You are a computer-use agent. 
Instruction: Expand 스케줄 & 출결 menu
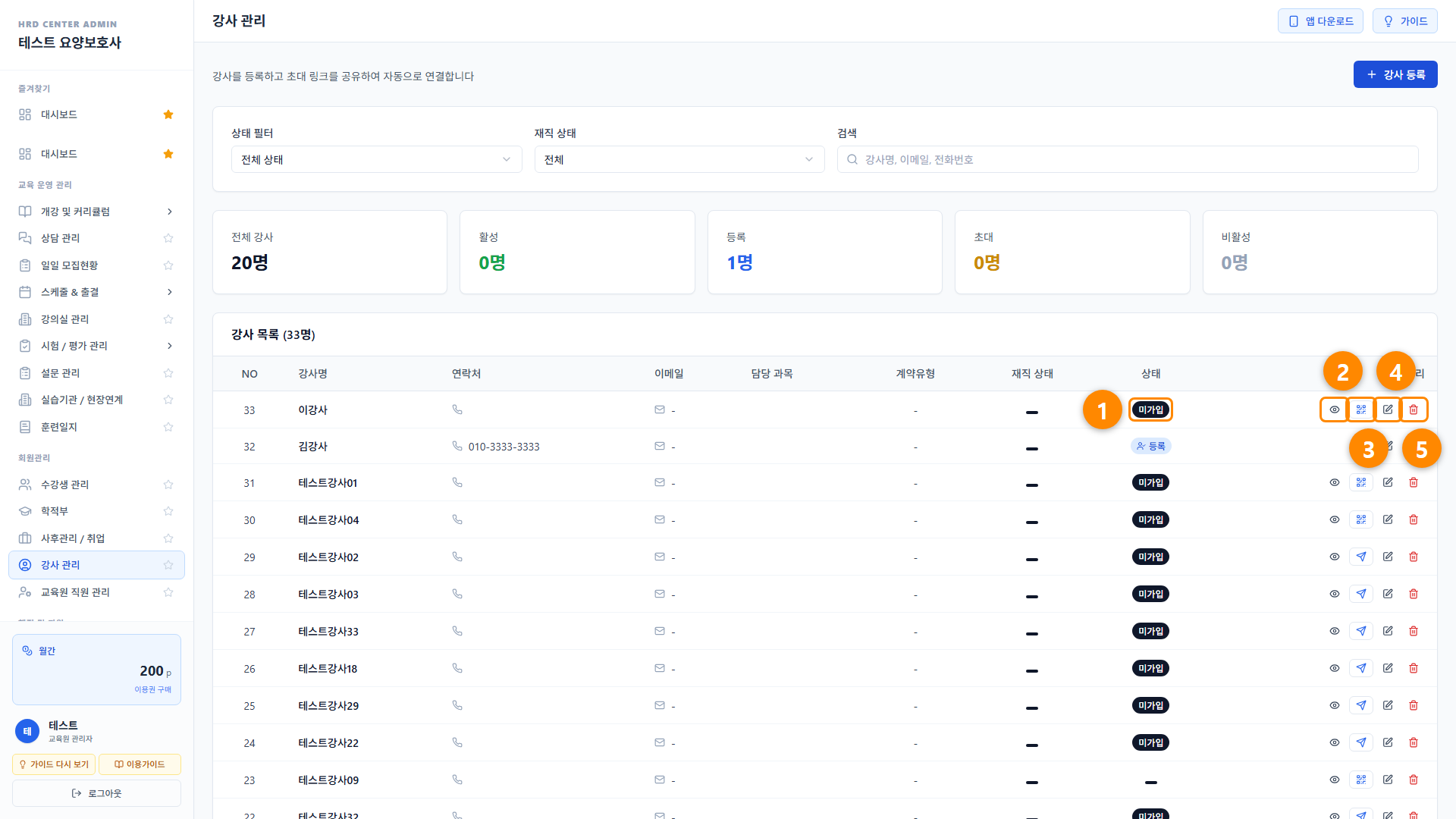tap(96, 292)
